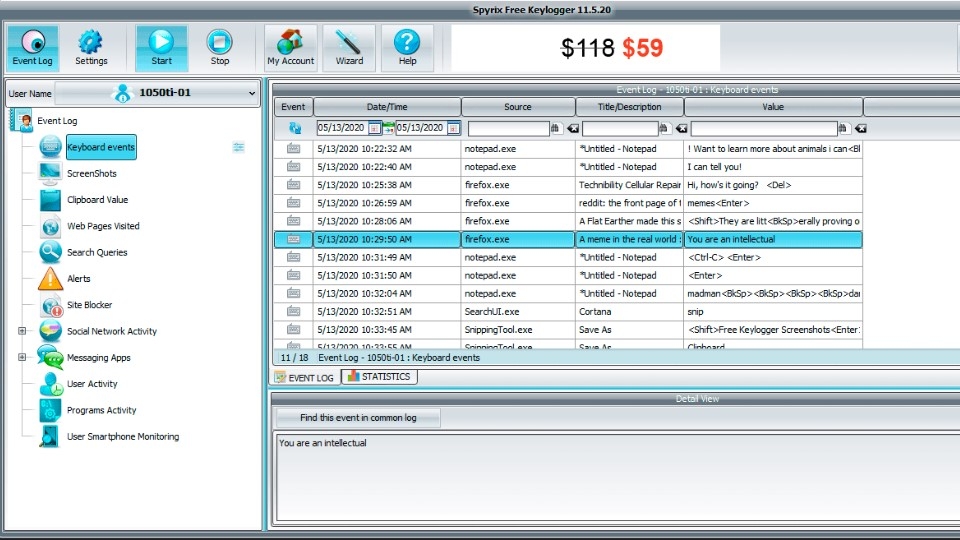960x540 pixels.
Task: Click the Source filter search binoculars icon
Action: [x=555, y=128]
